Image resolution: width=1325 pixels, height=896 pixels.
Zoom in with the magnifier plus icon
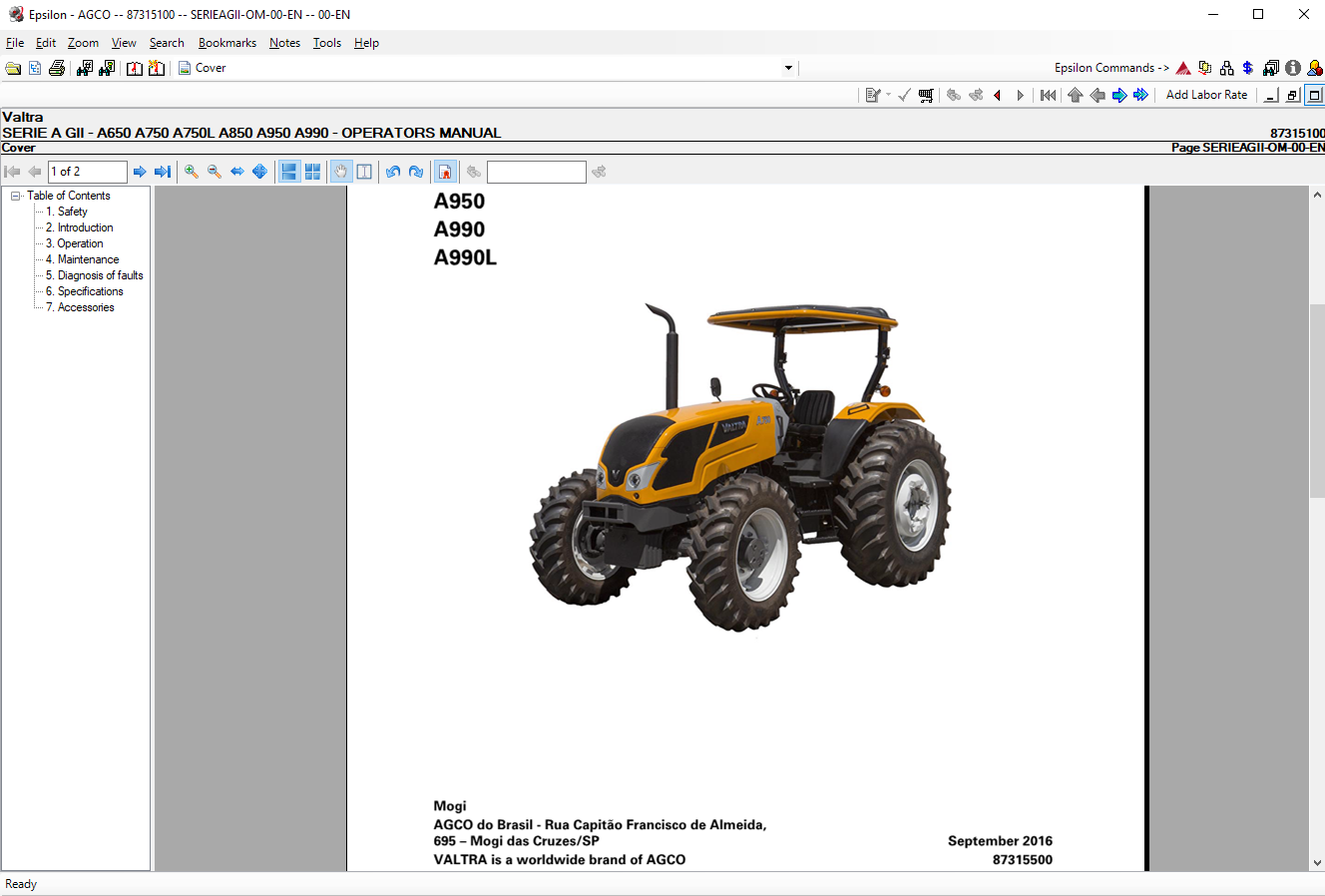192,172
